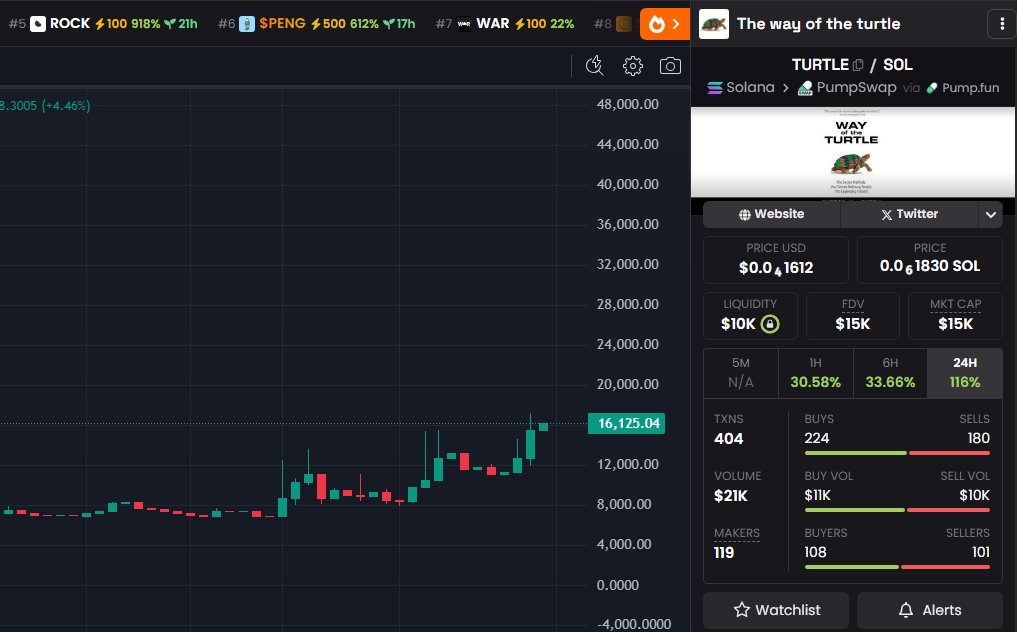Click the quick indicators lightning clock icon
Image resolution: width=1017 pixels, height=632 pixels.
pos(594,66)
